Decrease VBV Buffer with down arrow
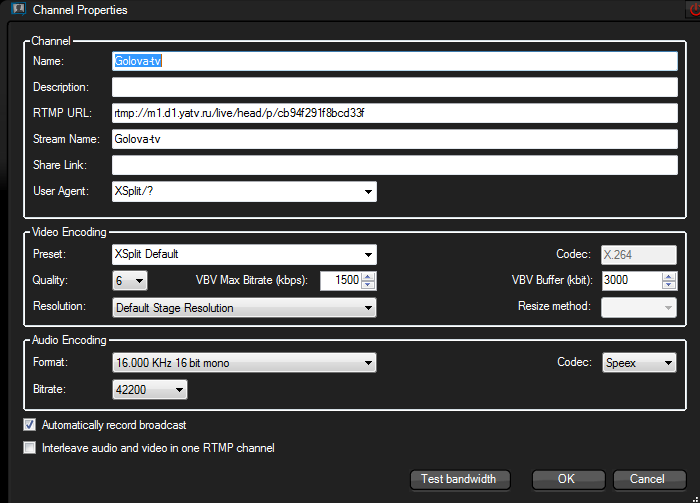Screen dimensions: 700x503 click(x=669, y=285)
